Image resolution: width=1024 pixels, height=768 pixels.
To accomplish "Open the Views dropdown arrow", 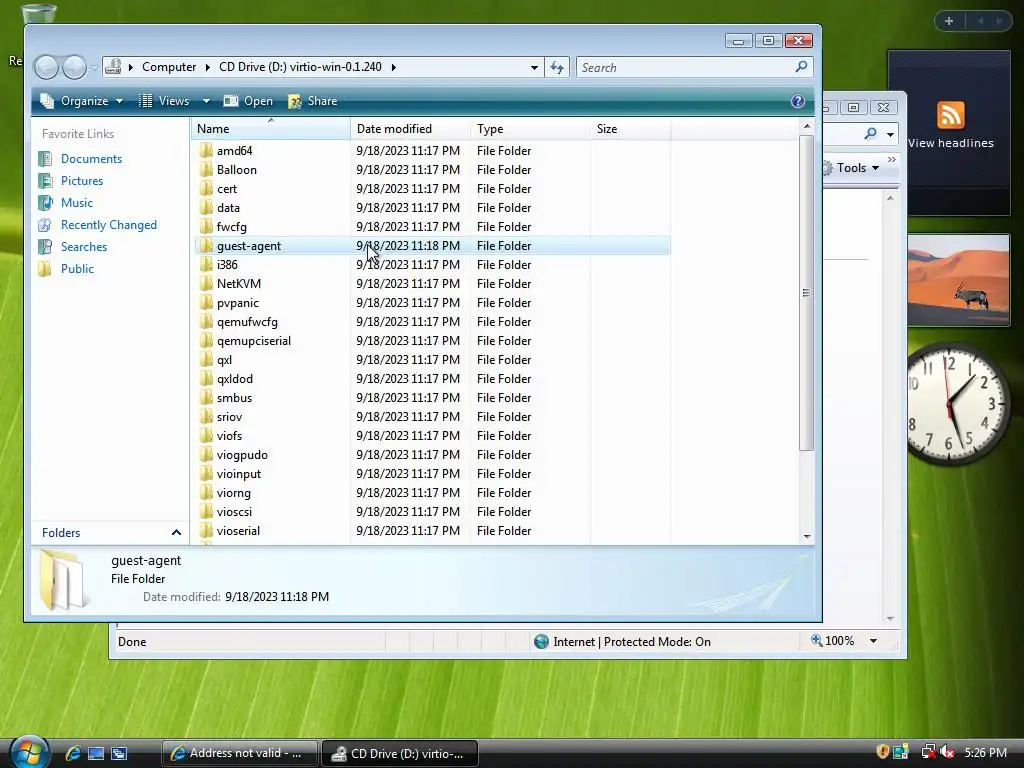I will [206, 101].
